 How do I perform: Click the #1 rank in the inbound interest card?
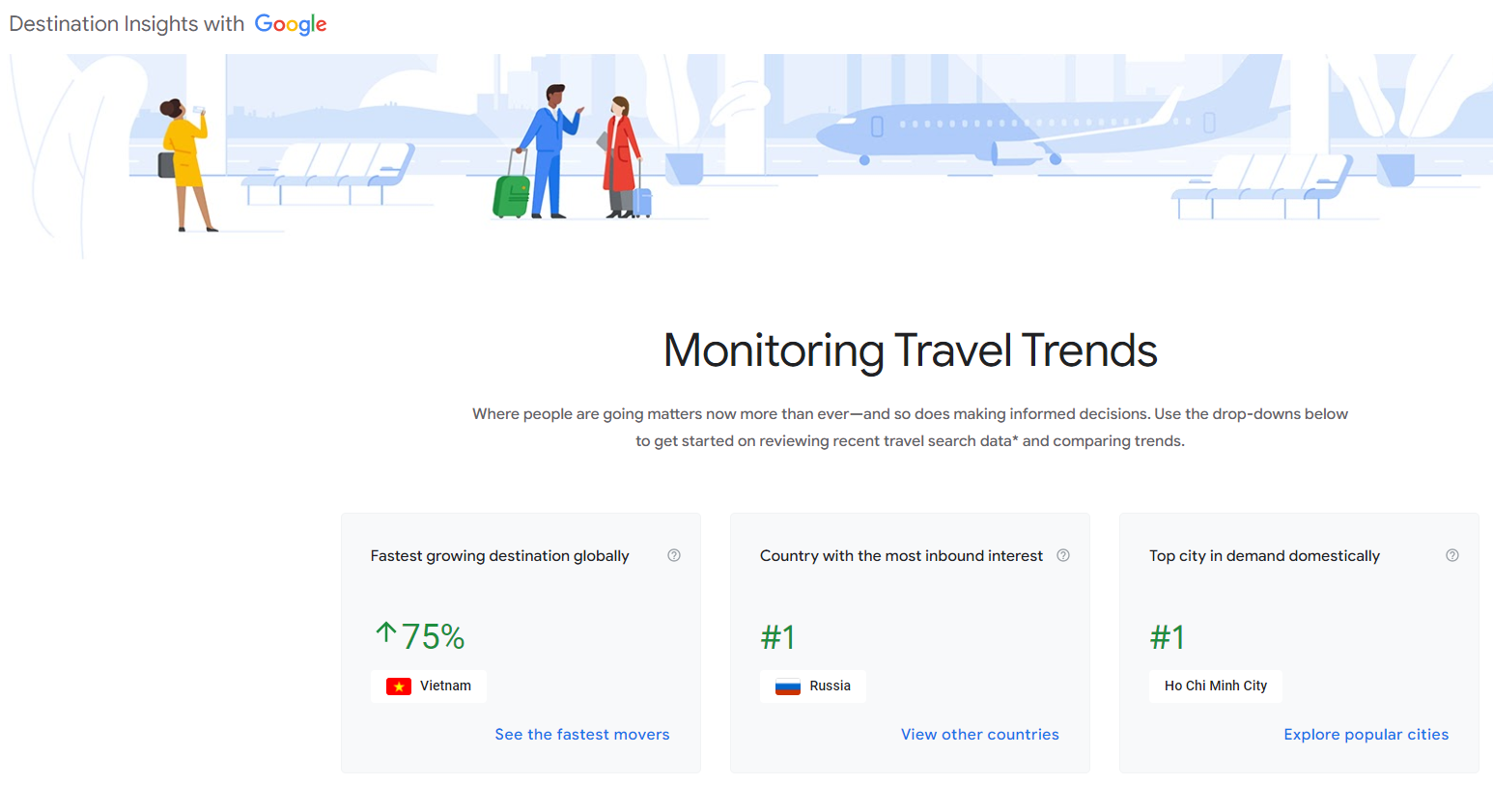tap(777, 637)
